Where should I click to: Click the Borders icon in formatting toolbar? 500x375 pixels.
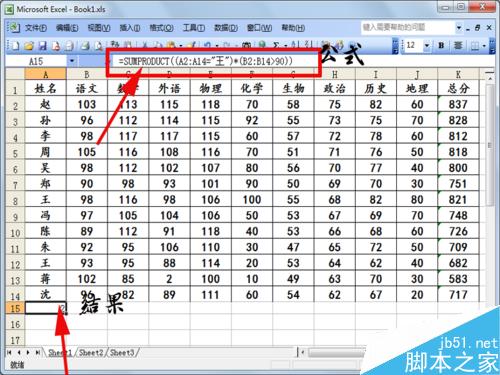pos(475,46)
